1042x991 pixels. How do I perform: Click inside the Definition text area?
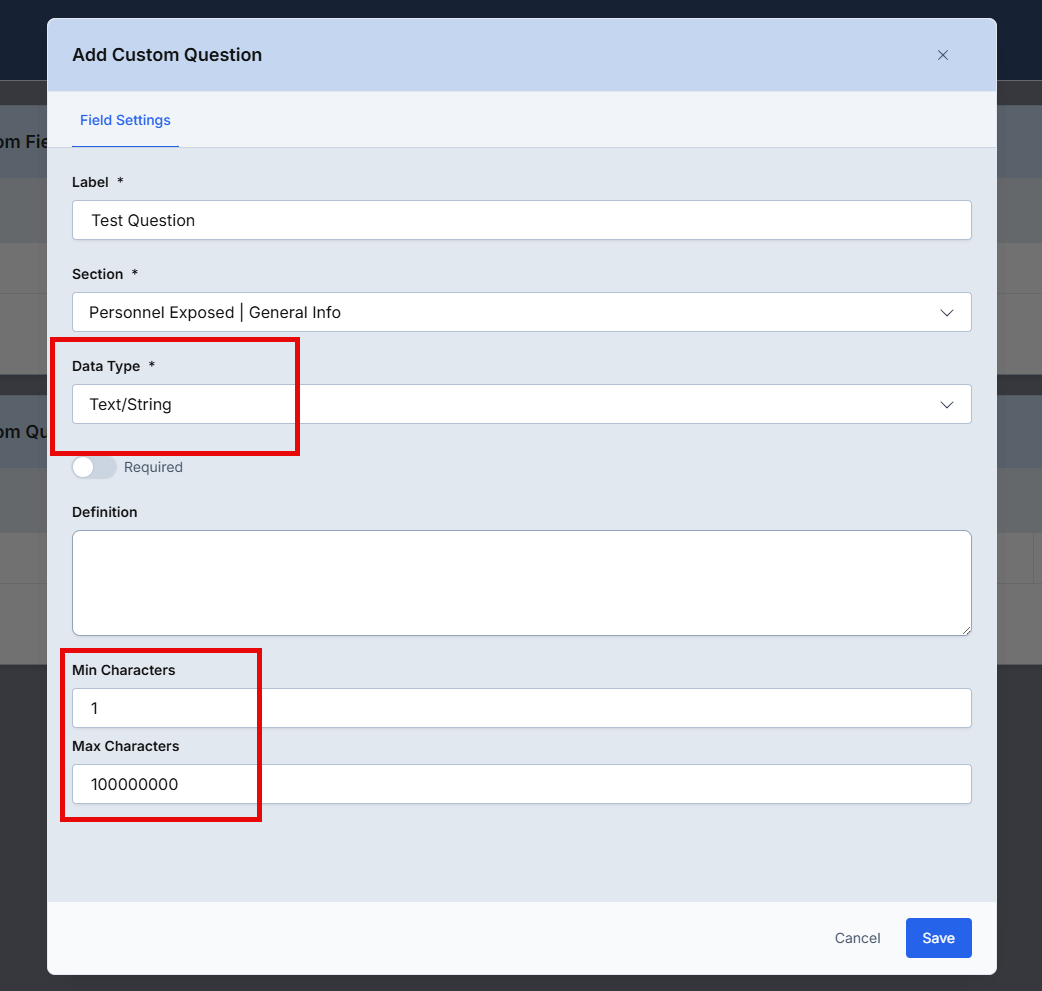coord(520,582)
